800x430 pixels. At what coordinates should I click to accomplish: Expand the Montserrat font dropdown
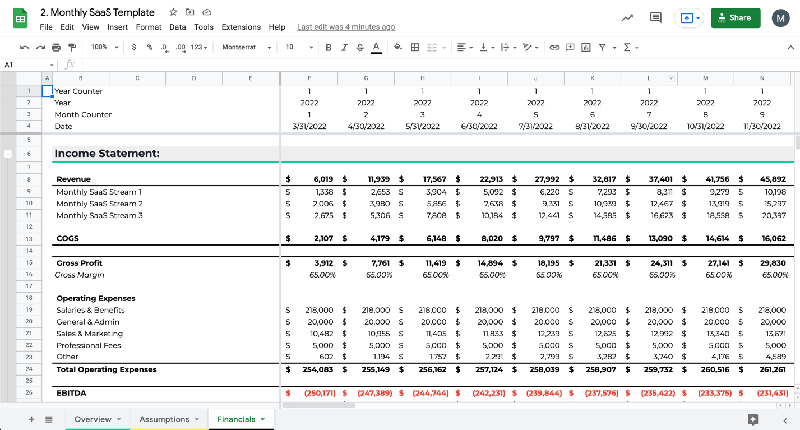pos(243,46)
